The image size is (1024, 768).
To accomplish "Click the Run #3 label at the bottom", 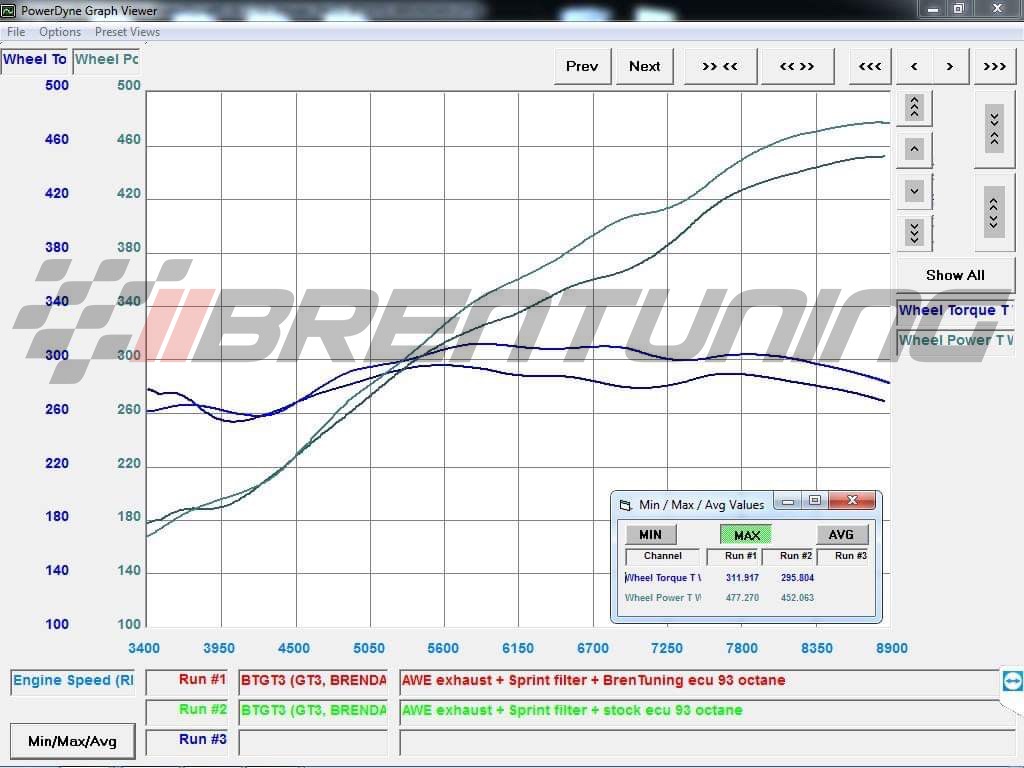I will [187, 741].
